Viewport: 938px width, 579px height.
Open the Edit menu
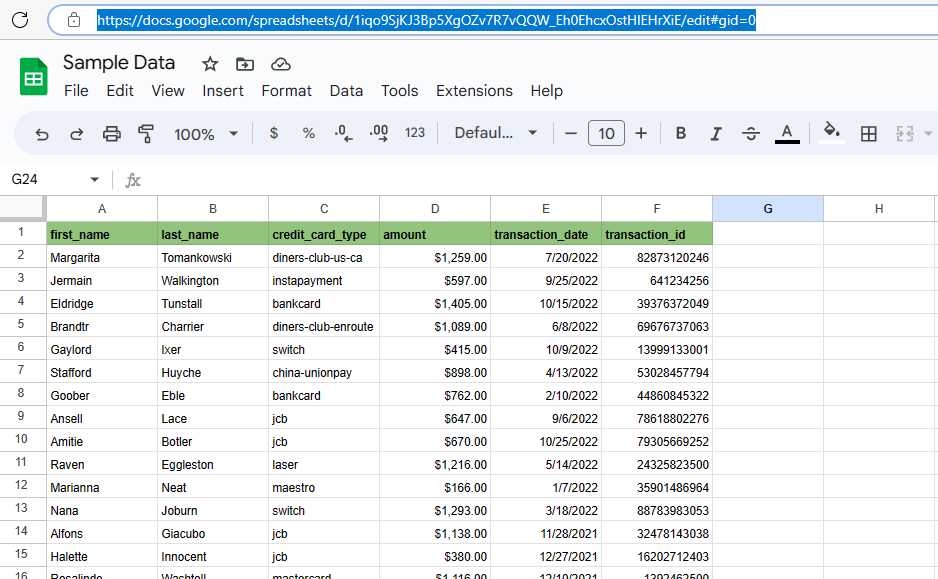click(x=120, y=91)
